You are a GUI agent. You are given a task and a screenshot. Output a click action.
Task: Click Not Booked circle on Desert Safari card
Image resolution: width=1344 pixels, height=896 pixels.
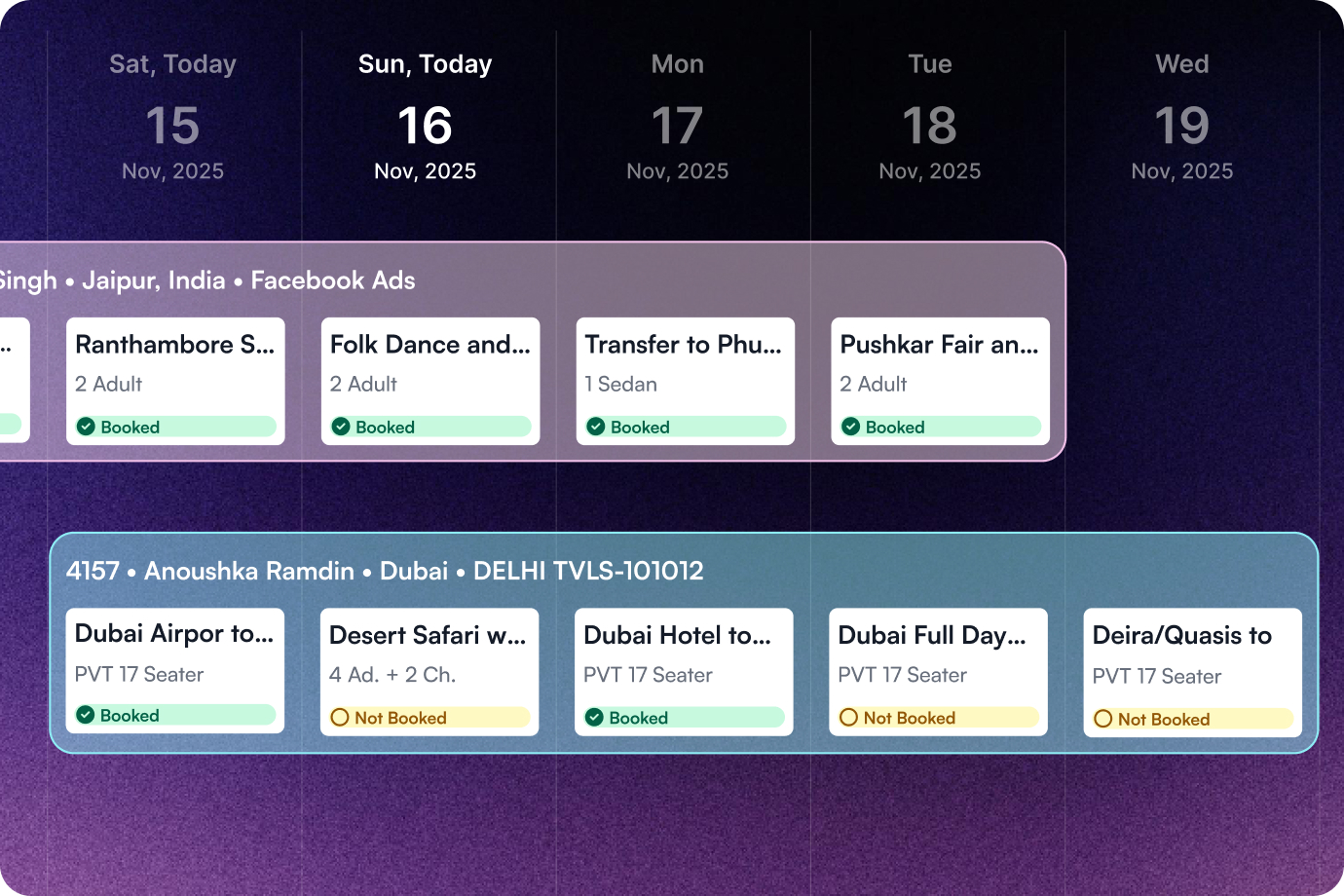coord(340,718)
